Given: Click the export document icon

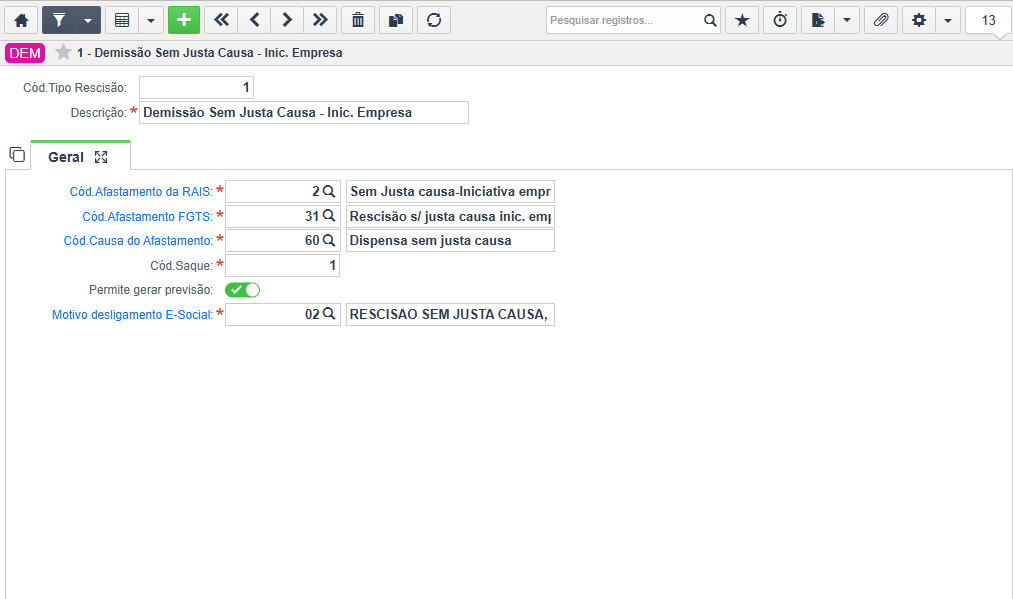Looking at the screenshot, I should coord(818,20).
